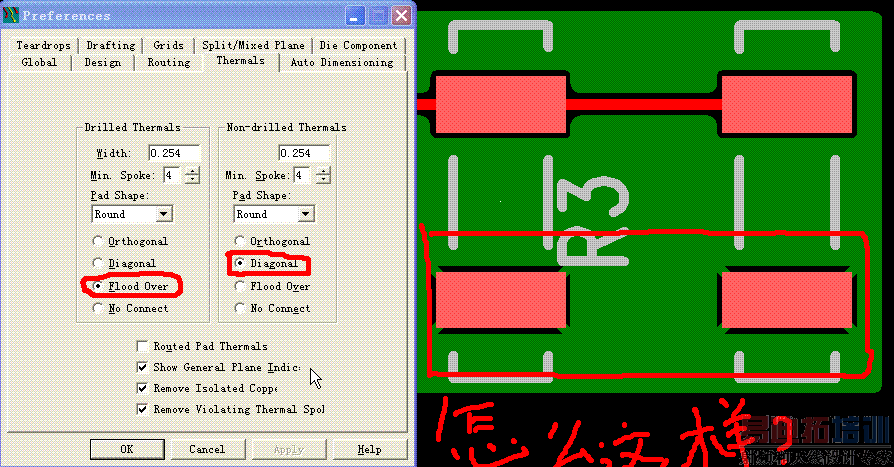Switch to the Global tab
This screenshot has width=894, height=467.
coord(39,62)
